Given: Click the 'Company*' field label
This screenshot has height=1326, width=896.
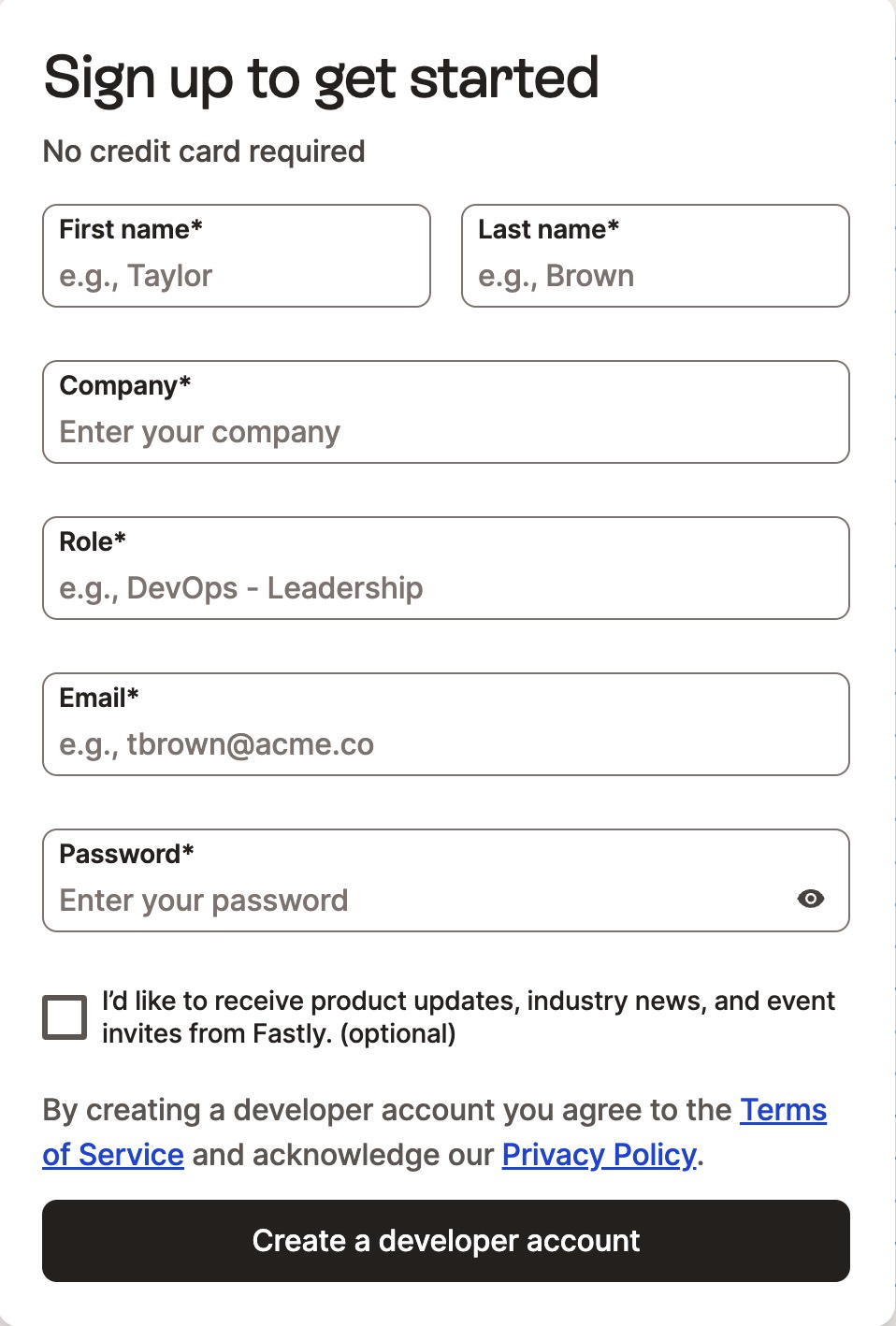Looking at the screenshot, I should pyautogui.click(x=125, y=385).
